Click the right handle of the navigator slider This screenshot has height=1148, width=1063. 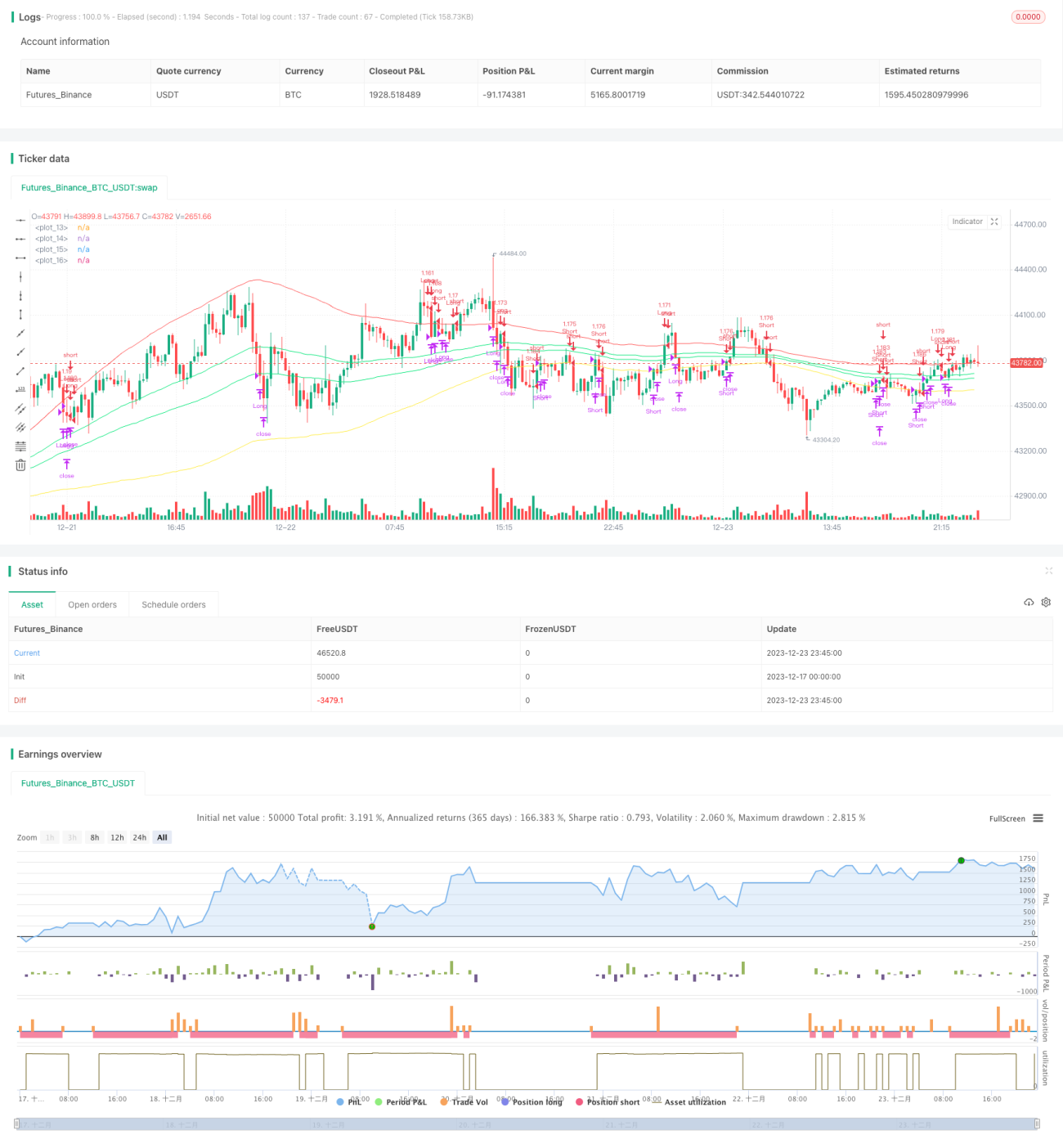click(x=1038, y=1124)
